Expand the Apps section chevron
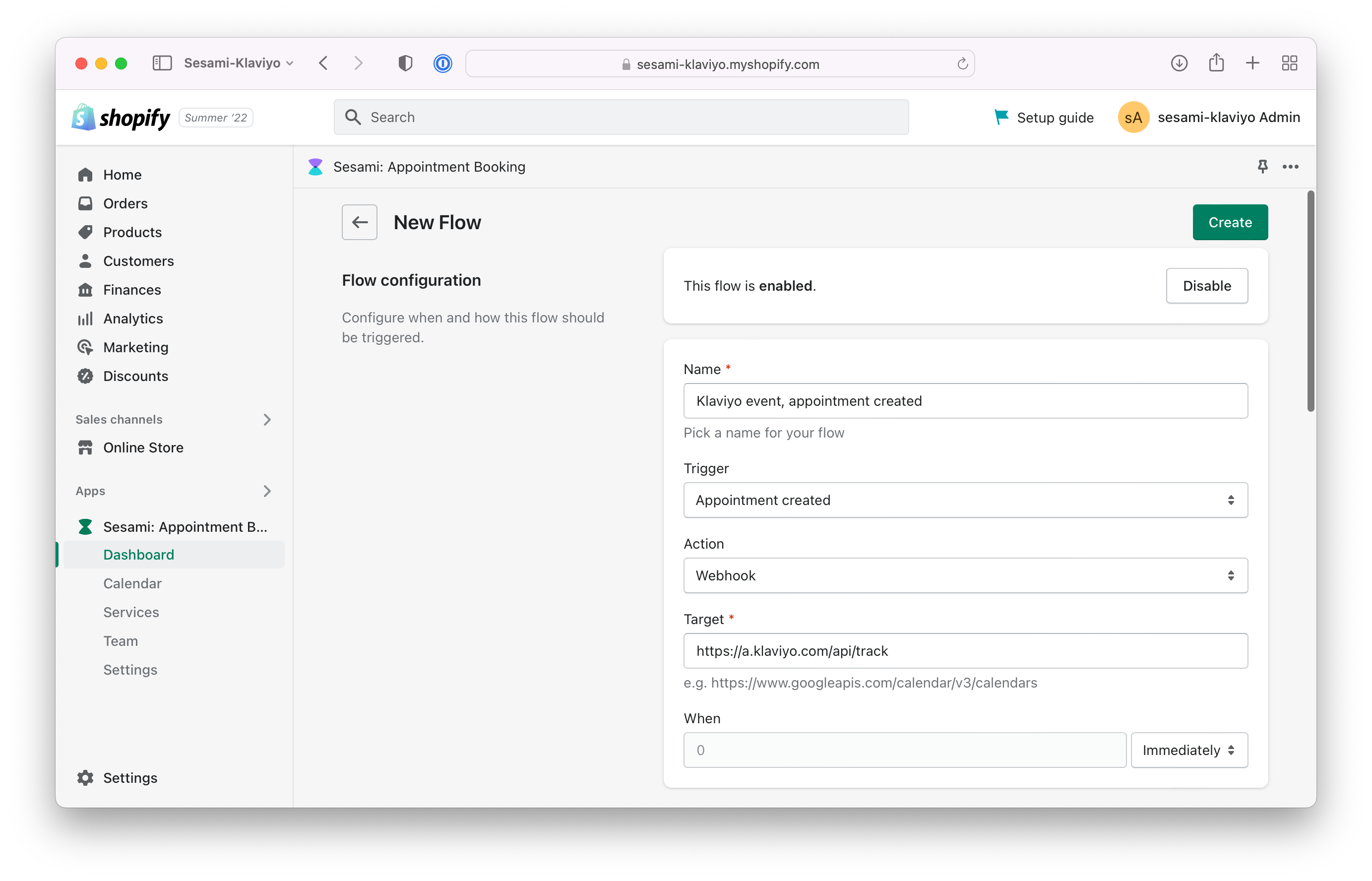1372x881 pixels. coord(266,491)
